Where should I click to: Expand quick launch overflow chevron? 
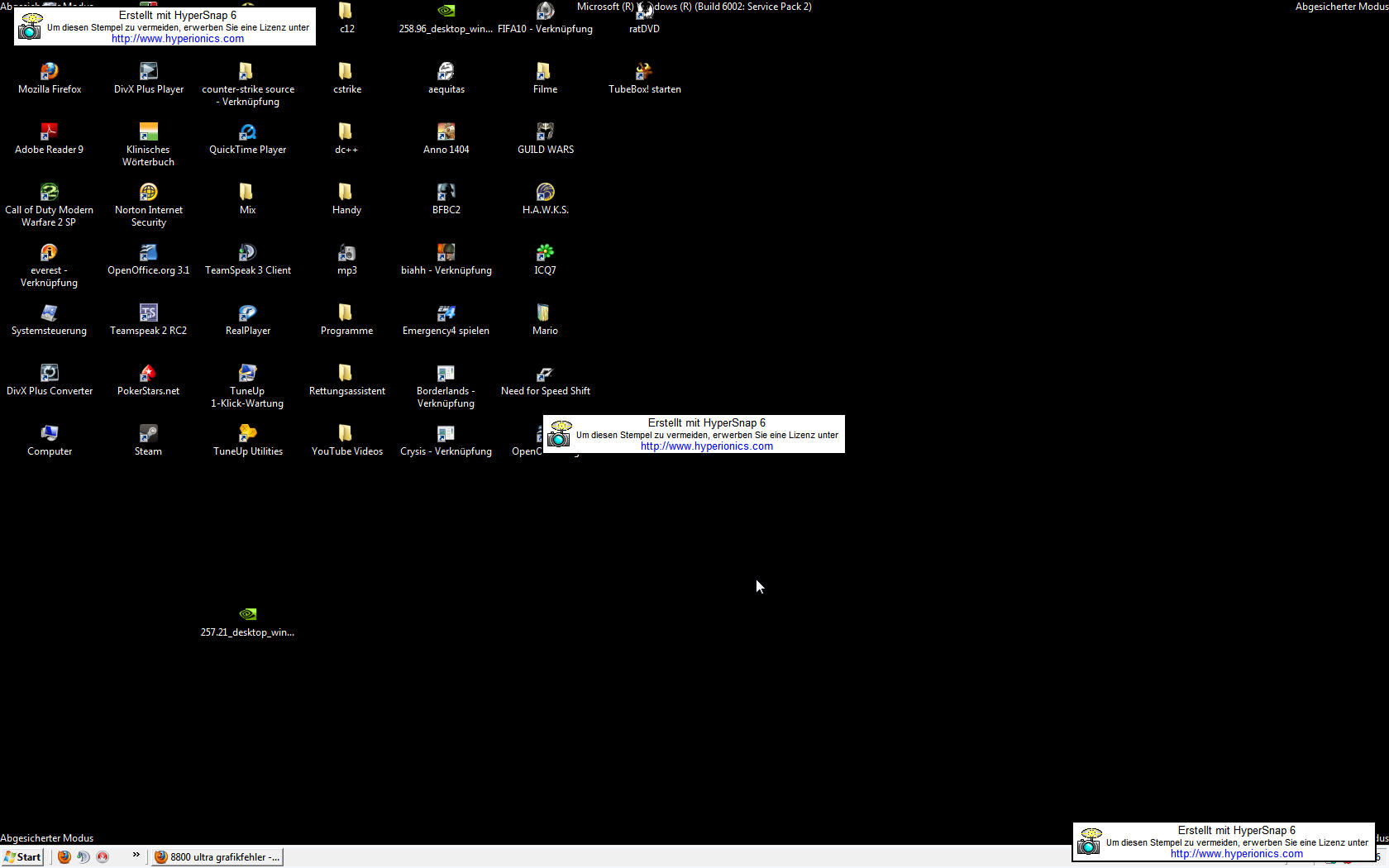136,855
